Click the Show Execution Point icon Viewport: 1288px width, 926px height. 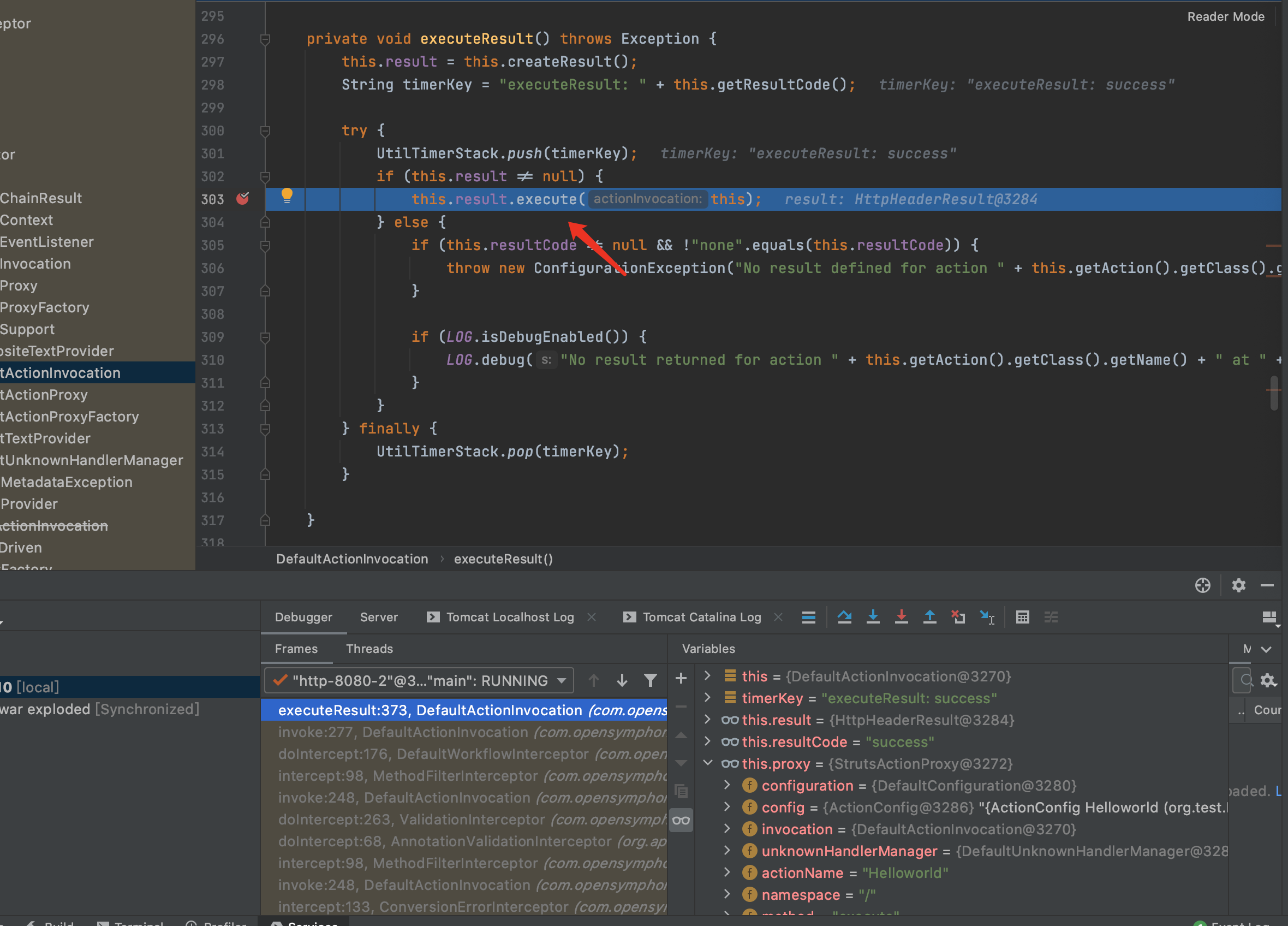pos(809,617)
